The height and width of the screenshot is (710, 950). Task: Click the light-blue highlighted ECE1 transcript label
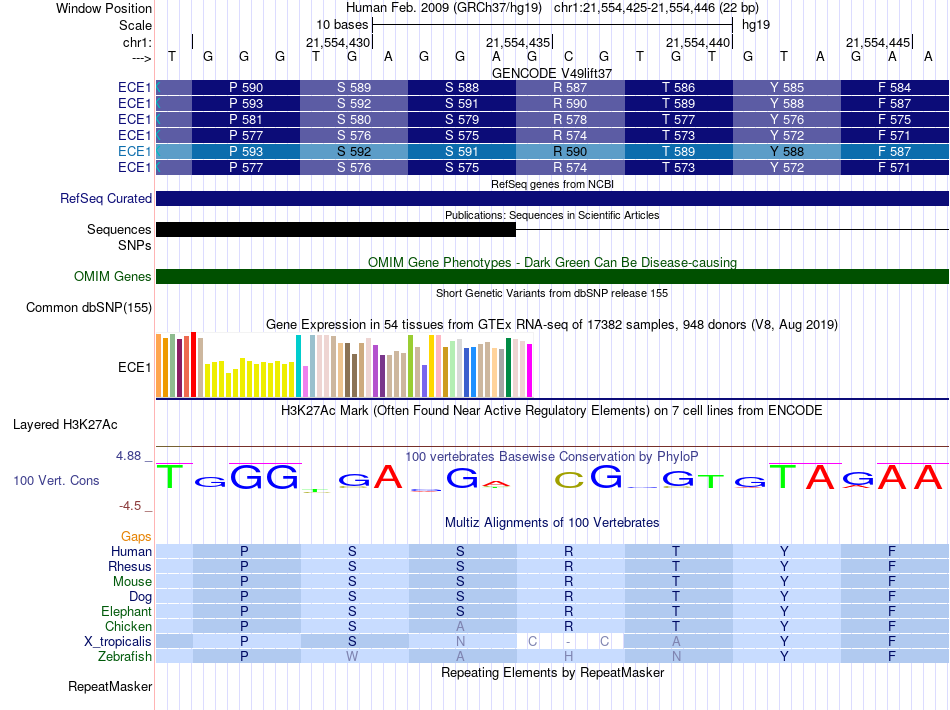[x=134, y=151]
